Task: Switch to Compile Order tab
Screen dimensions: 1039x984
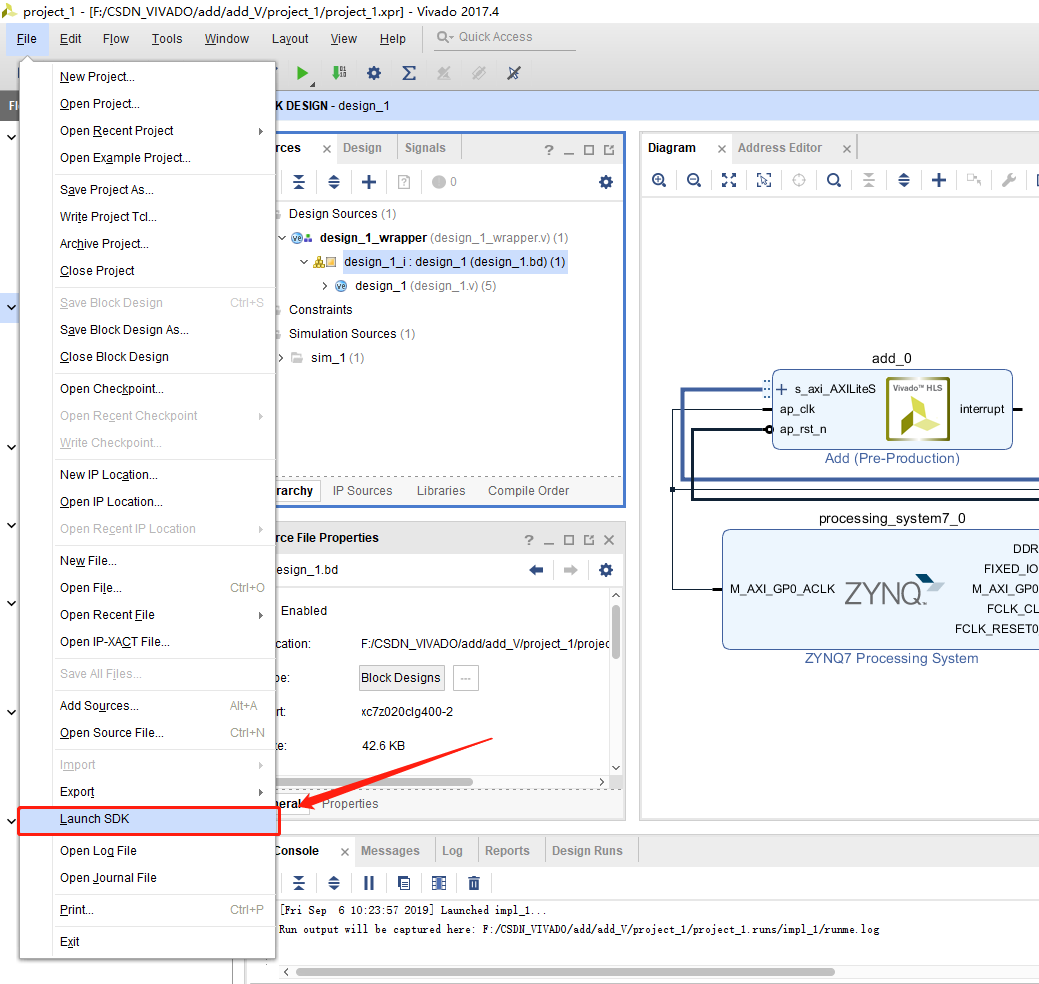Action: [528, 491]
